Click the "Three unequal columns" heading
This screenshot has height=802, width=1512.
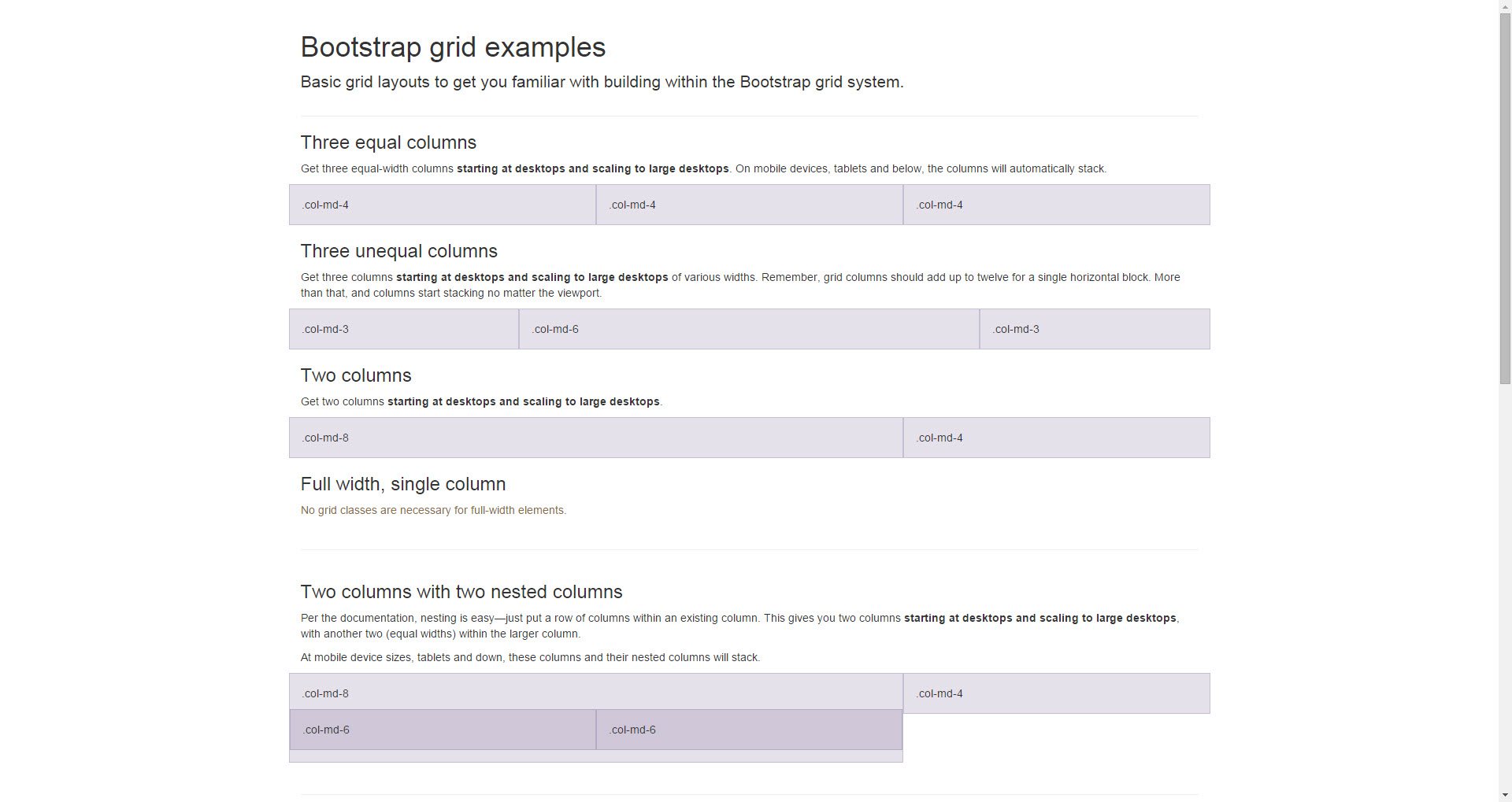click(398, 251)
